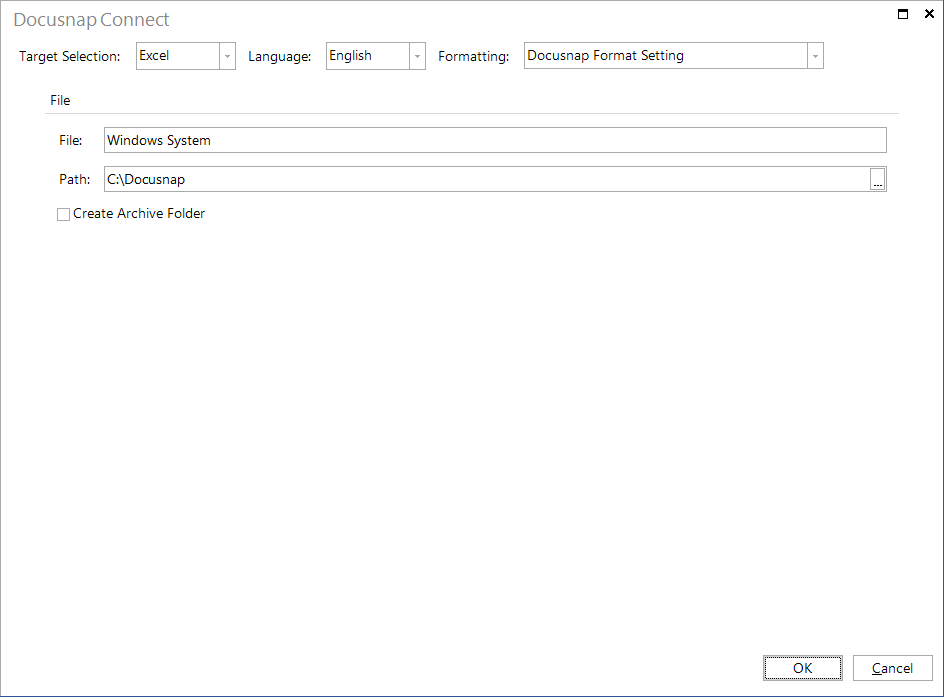Open the Language dropdown showing English
This screenshot has height=697, width=944.
376,56
